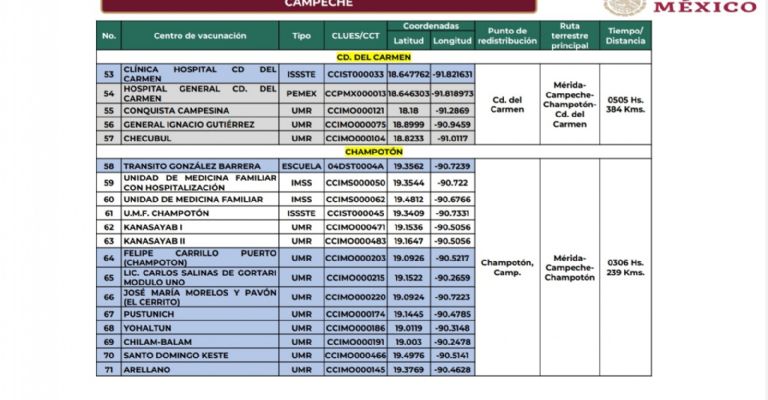Select CLUES code 'CCIST000045'
The width and height of the screenshot is (768, 400).
[x=356, y=213]
